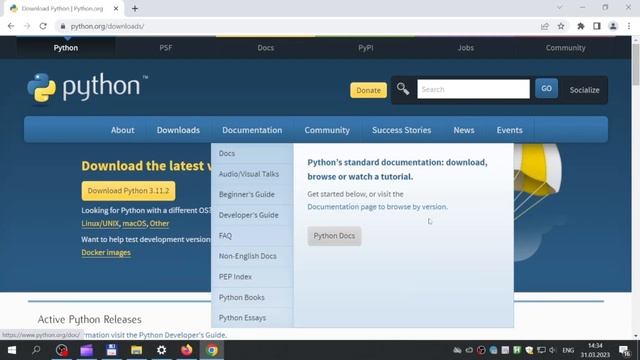This screenshot has width=640, height=360.
Task: Open the macOS link
Action: coord(134,223)
